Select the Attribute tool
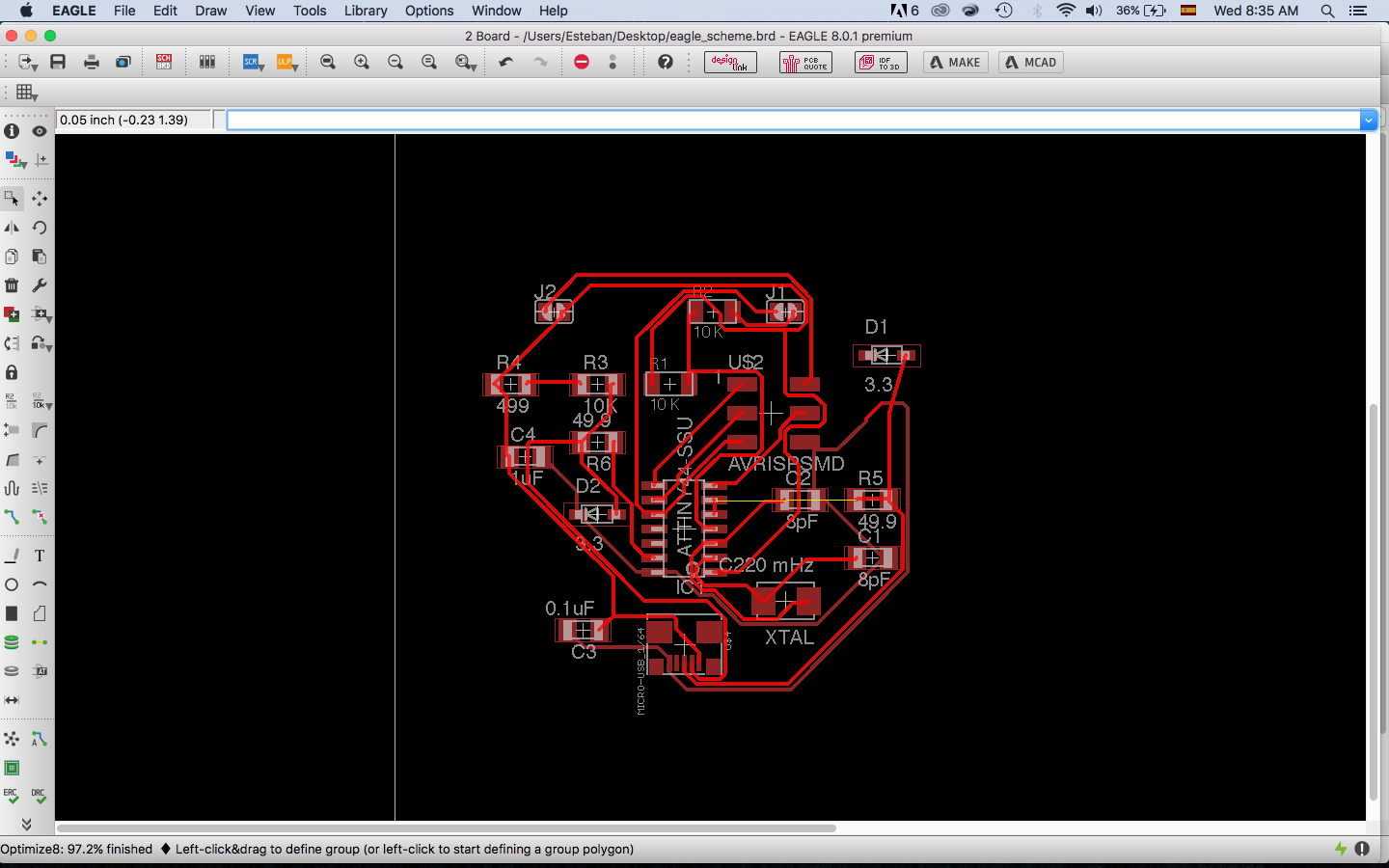1389x868 pixels. pos(40,671)
